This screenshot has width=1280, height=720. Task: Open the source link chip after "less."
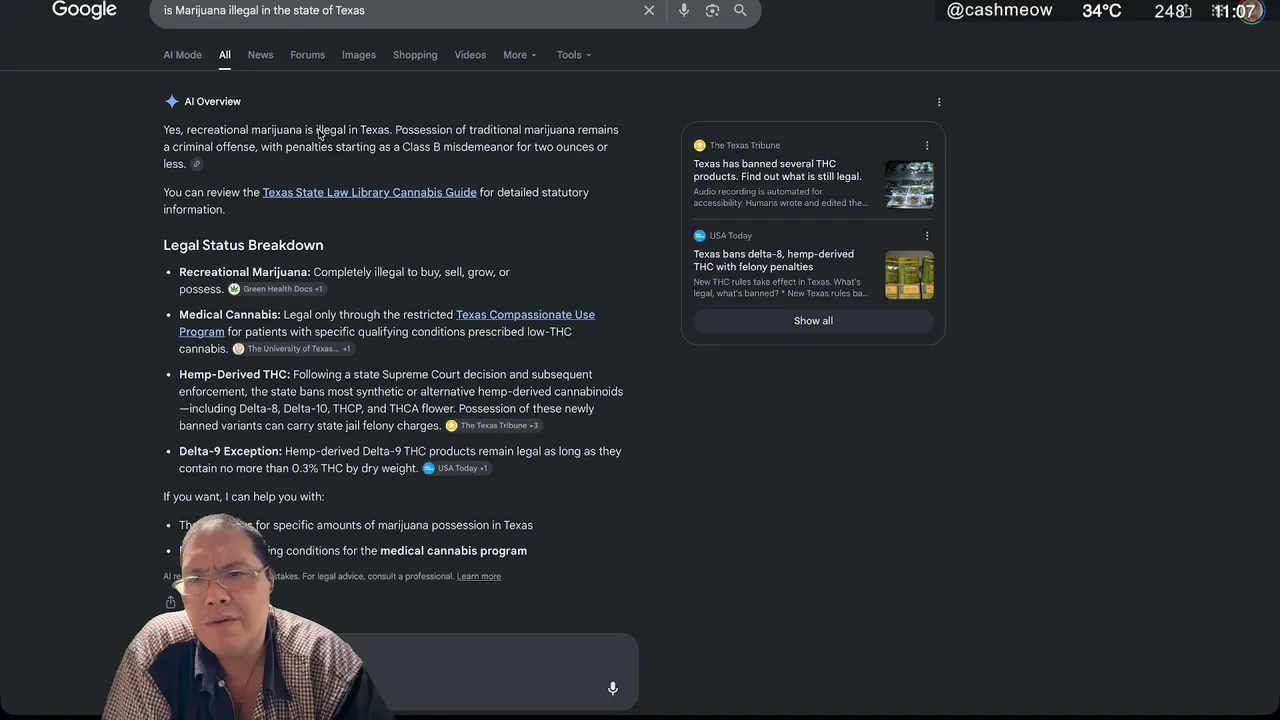196,164
